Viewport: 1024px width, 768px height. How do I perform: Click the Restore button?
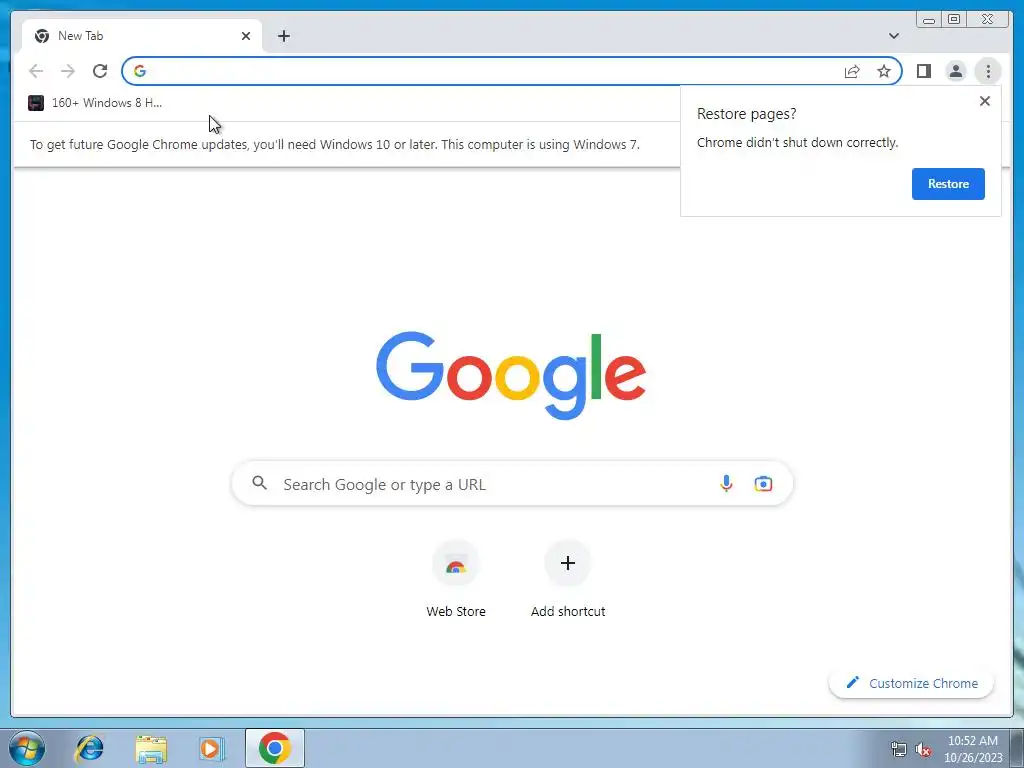(948, 184)
